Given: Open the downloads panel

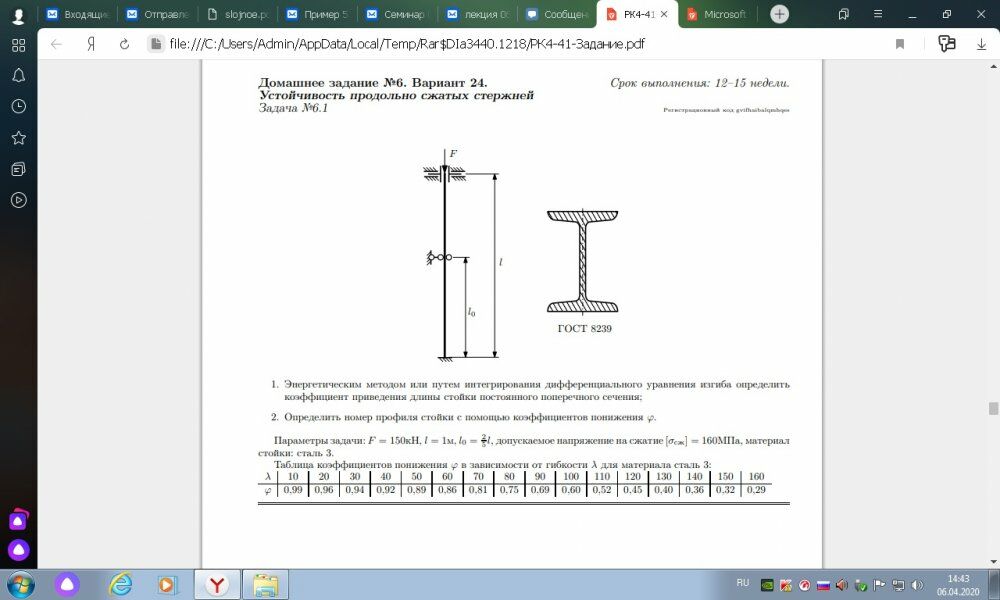Looking at the screenshot, I should pyautogui.click(x=982, y=44).
